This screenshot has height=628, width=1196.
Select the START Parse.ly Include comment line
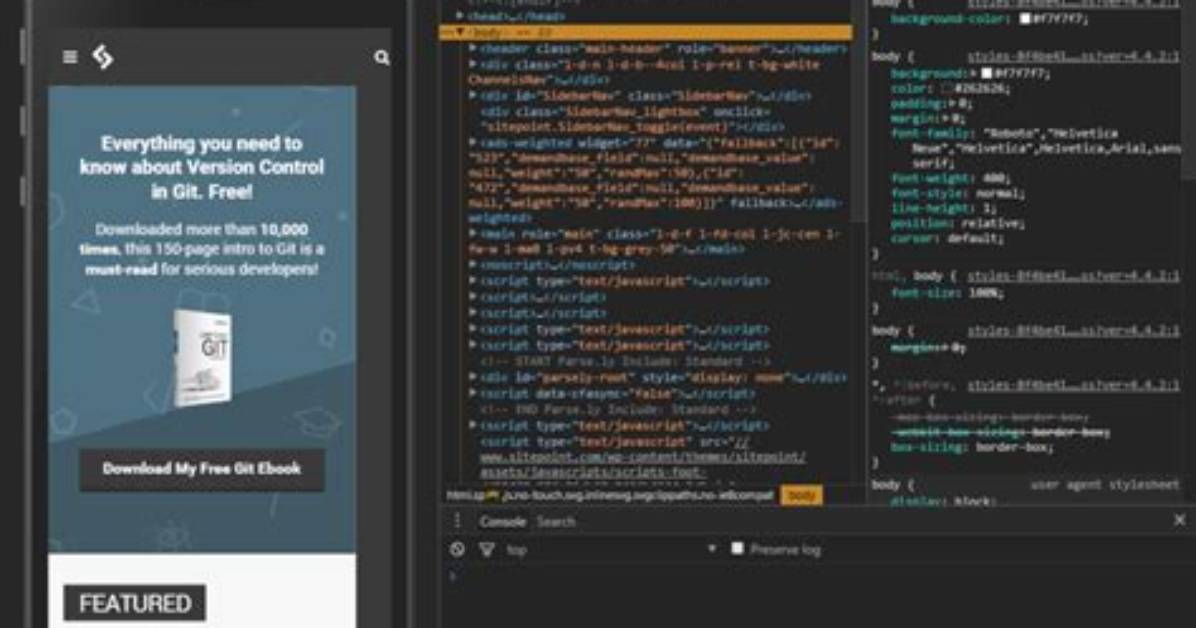625,362
